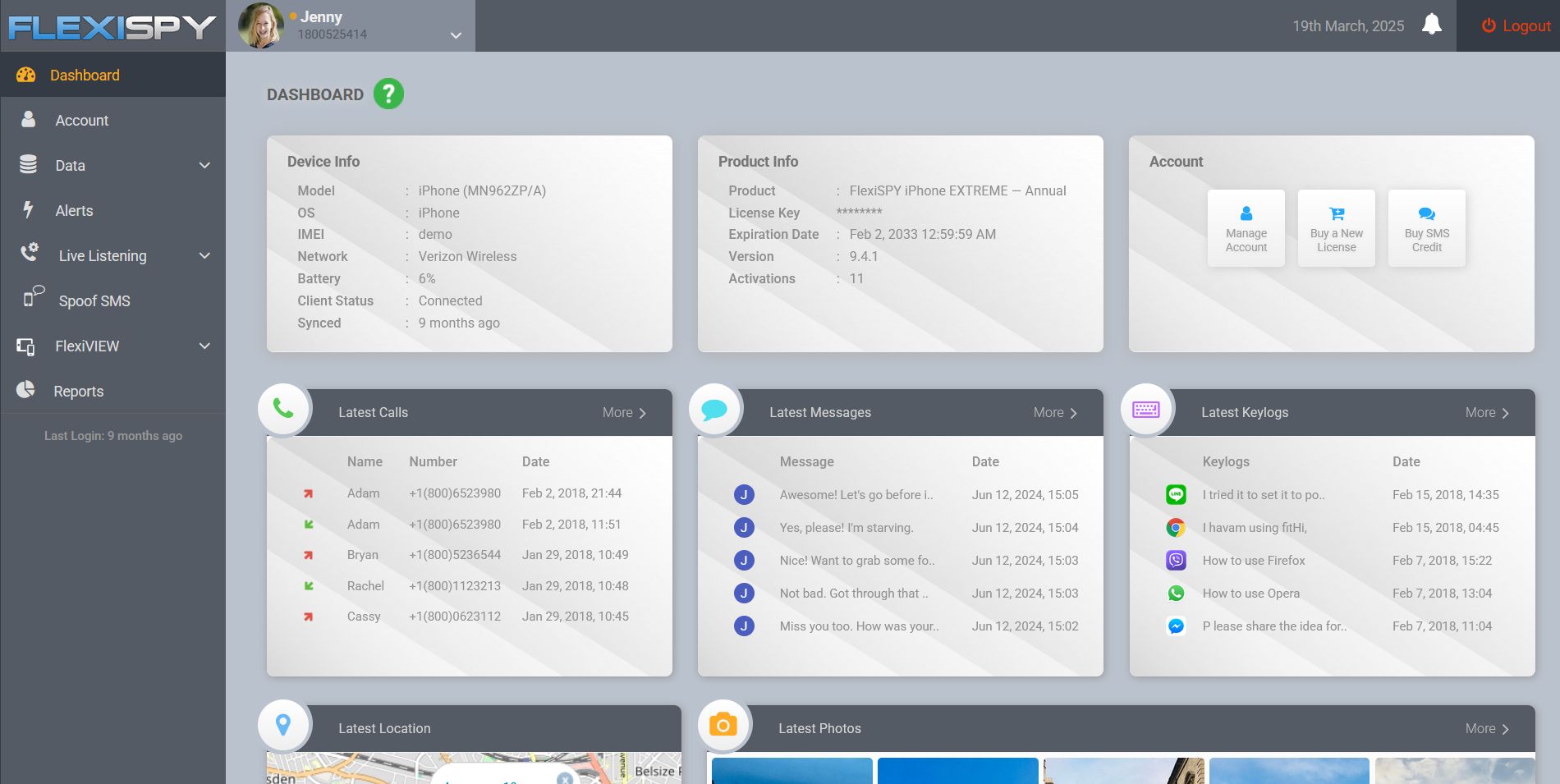Viewport: 1560px width, 784px height.
Task: Expand the Data menu chevron
Action: point(204,166)
